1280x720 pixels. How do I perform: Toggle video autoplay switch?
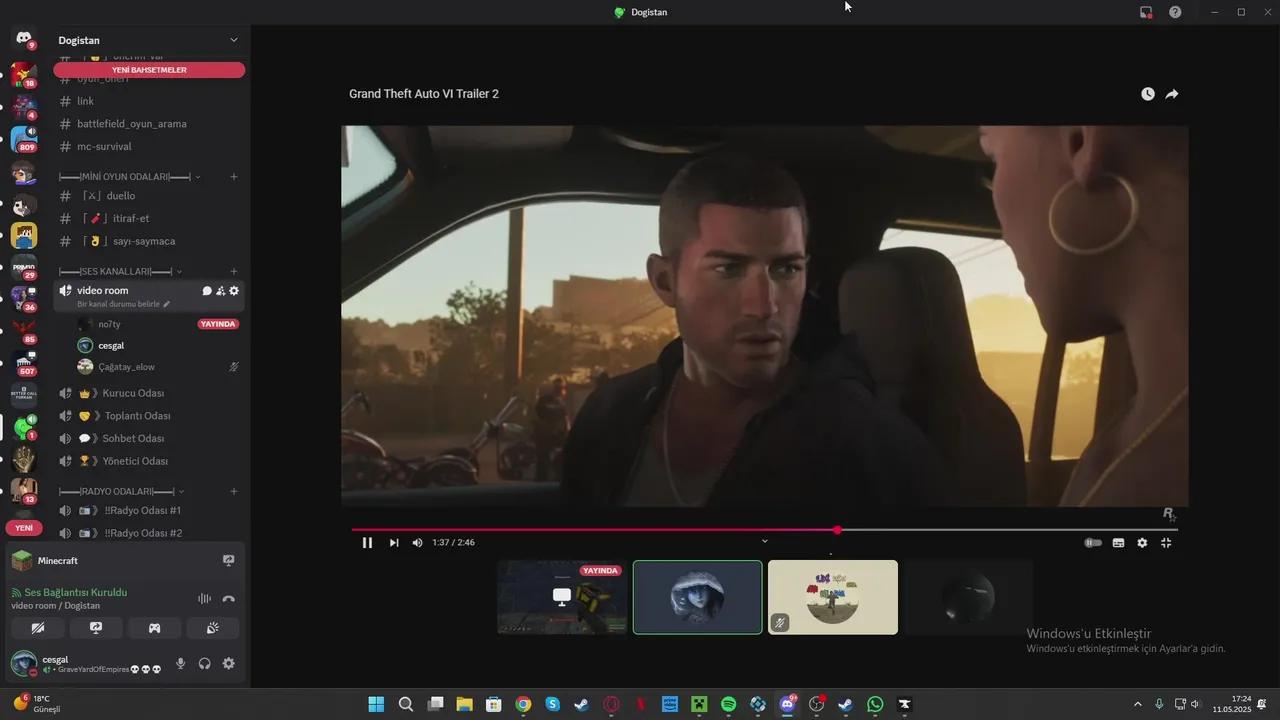click(x=1093, y=543)
